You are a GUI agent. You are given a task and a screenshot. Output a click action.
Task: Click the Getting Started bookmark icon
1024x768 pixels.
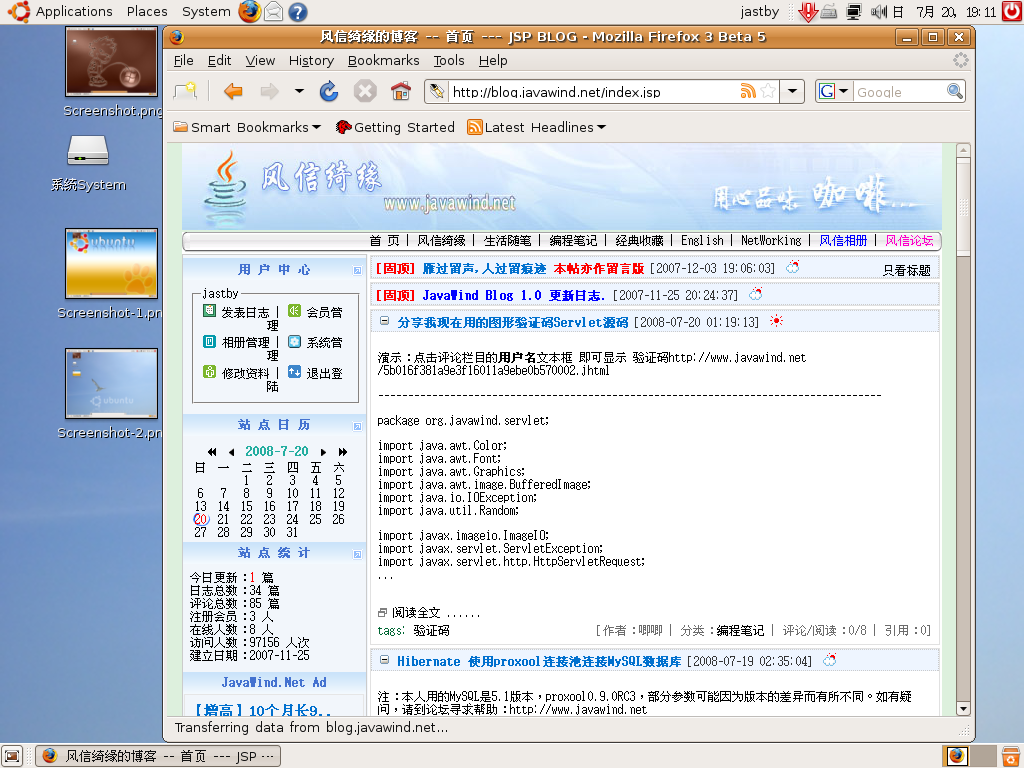pyautogui.click(x=343, y=127)
